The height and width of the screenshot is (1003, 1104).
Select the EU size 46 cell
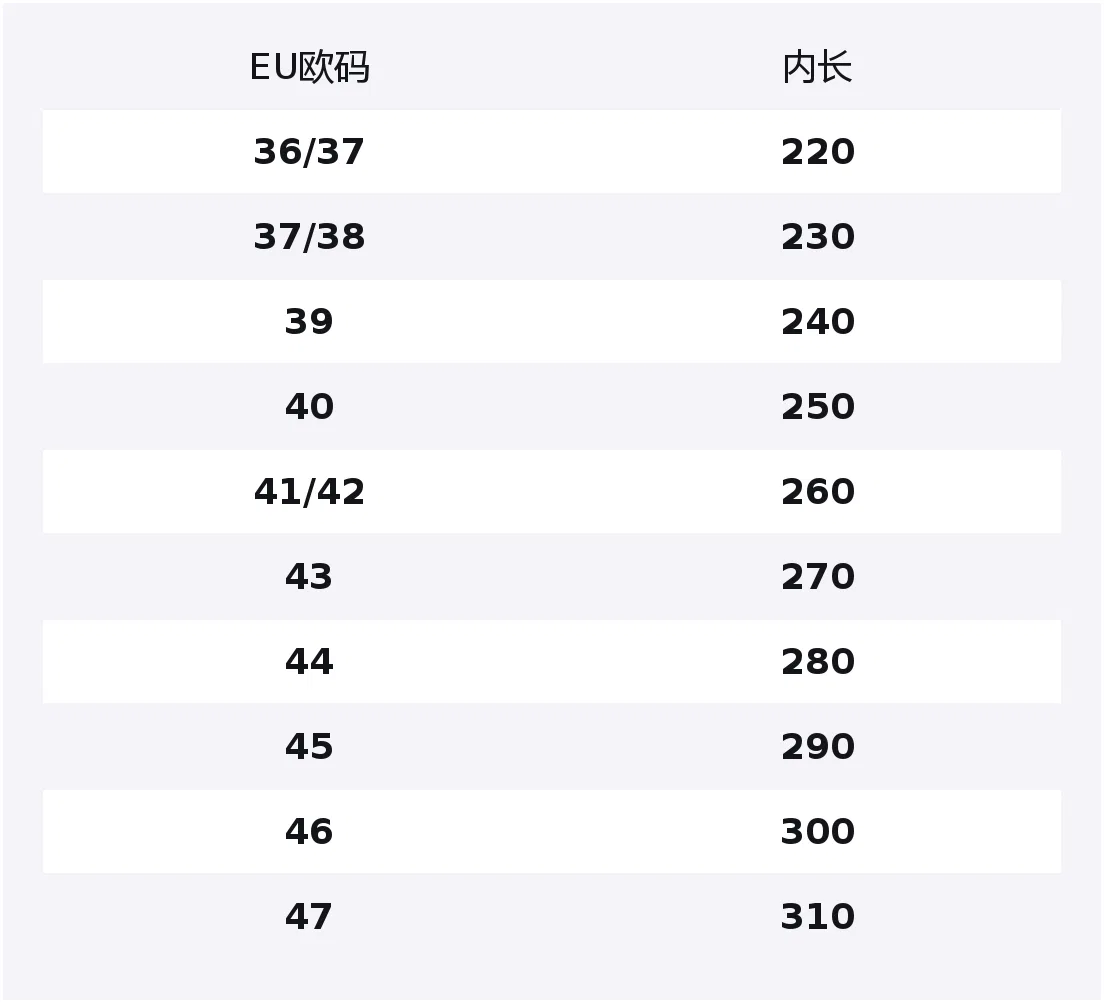tap(309, 832)
